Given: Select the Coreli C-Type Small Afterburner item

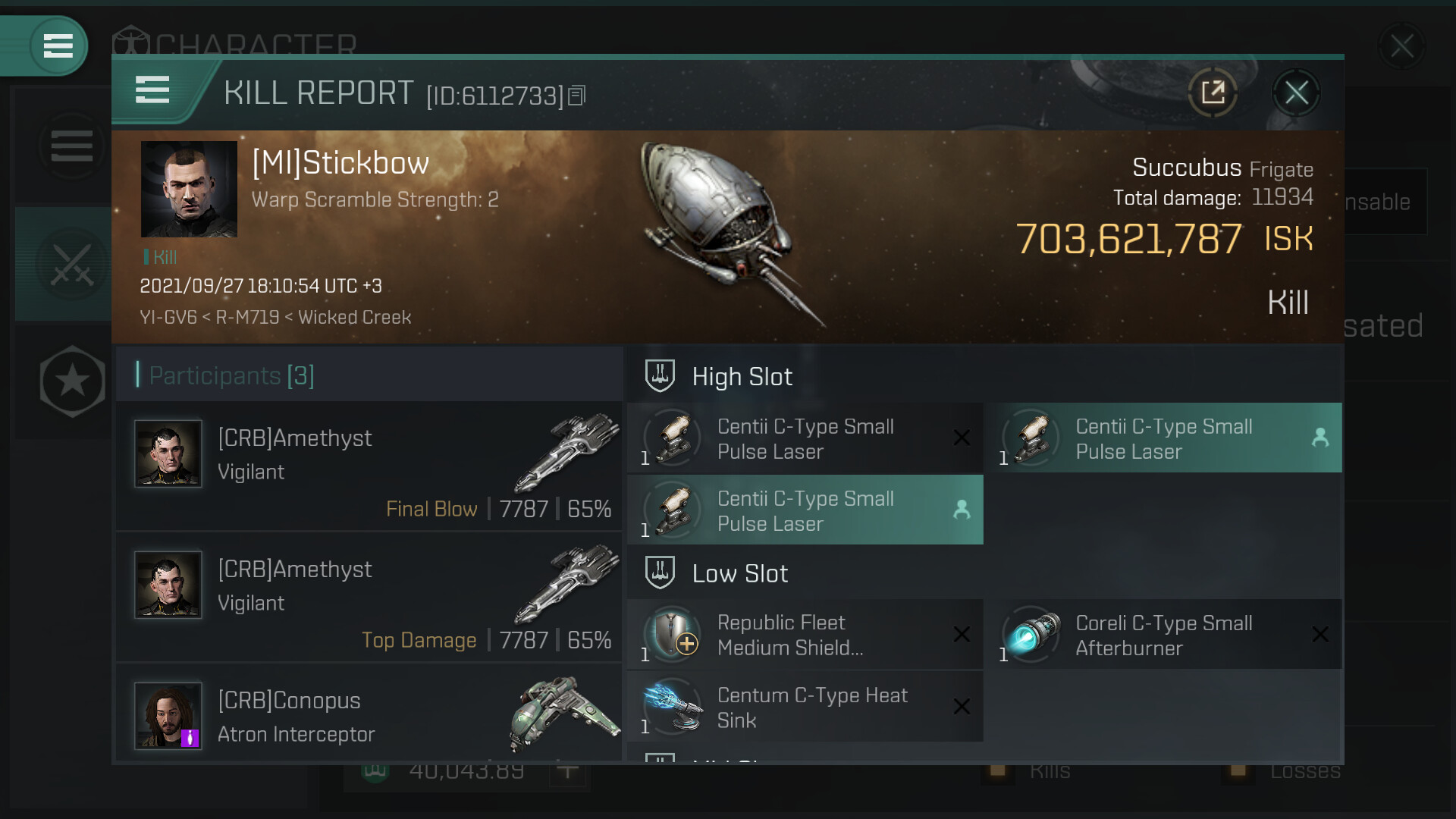Looking at the screenshot, I should click(1163, 635).
